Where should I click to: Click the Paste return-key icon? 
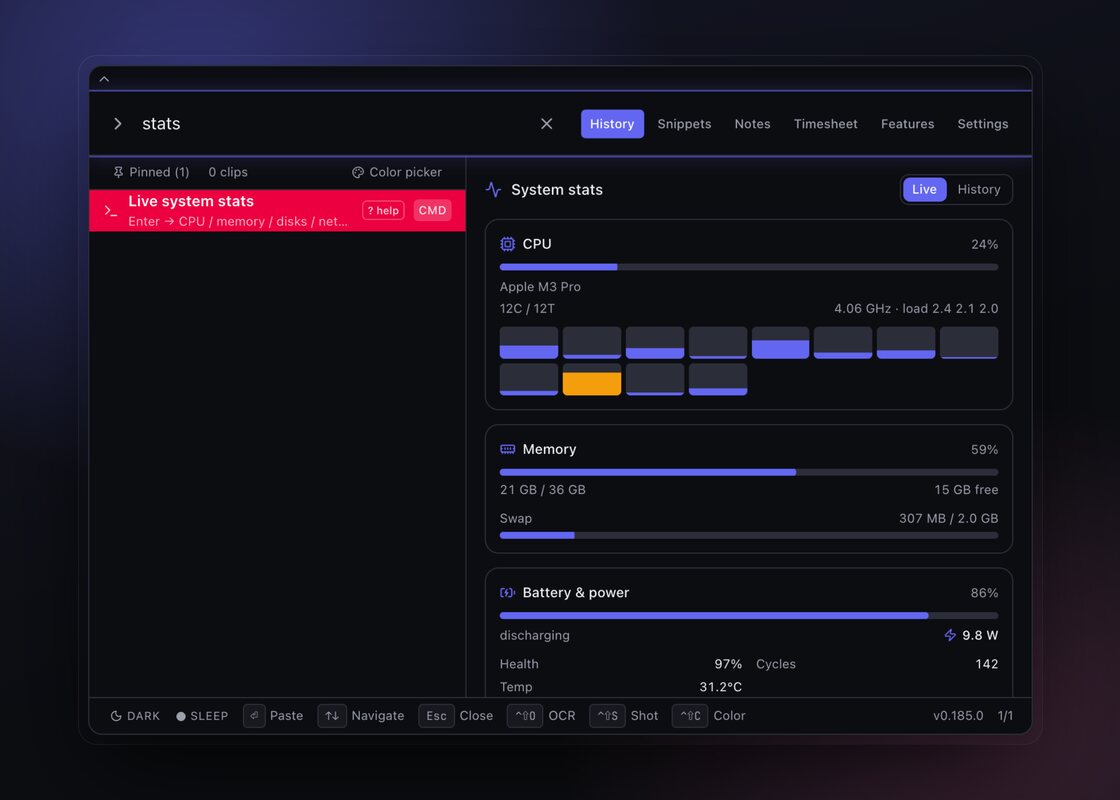coord(254,716)
